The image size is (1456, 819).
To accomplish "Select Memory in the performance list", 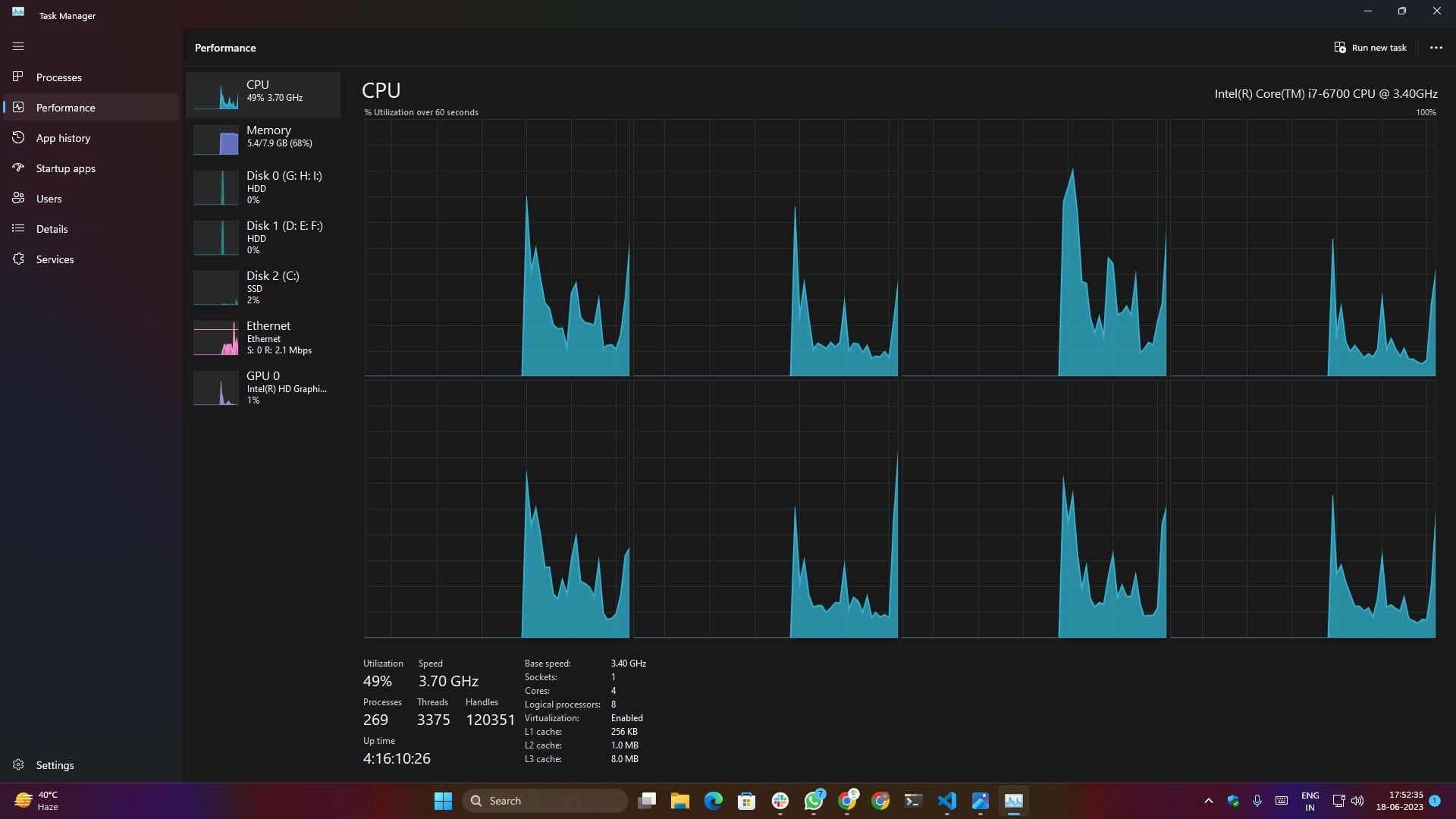I will click(263, 140).
